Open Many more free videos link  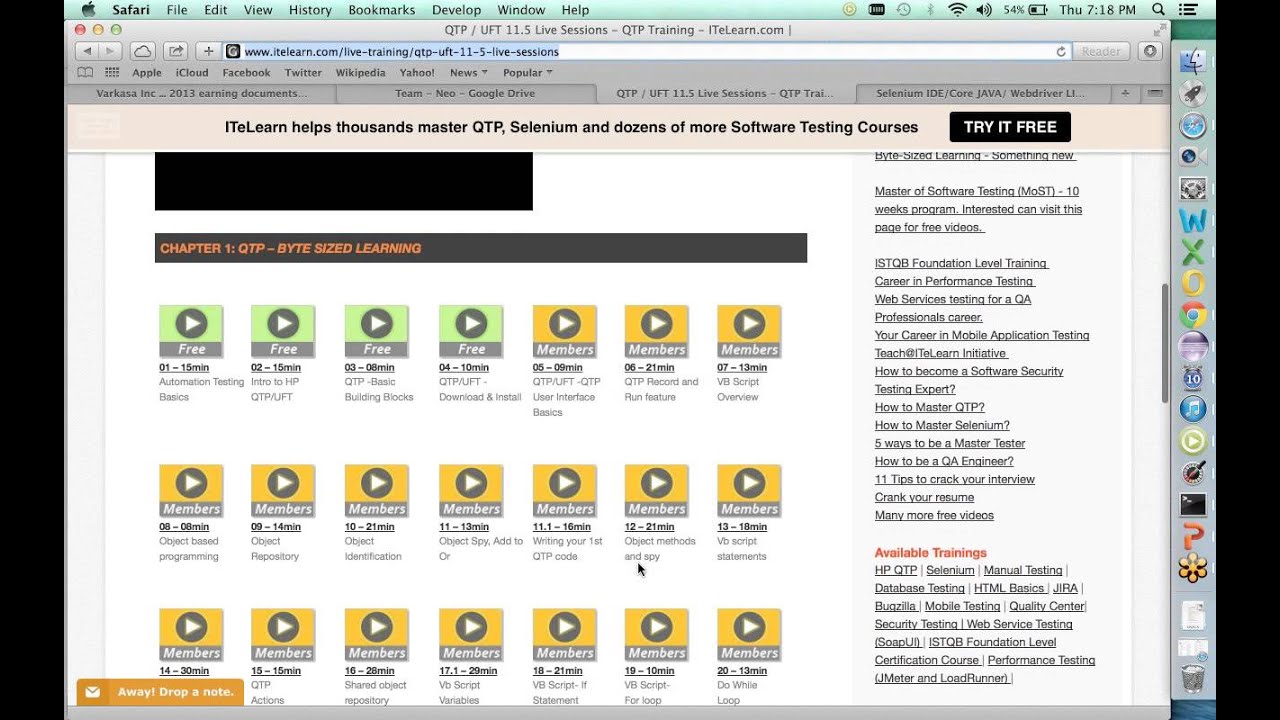(x=934, y=515)
